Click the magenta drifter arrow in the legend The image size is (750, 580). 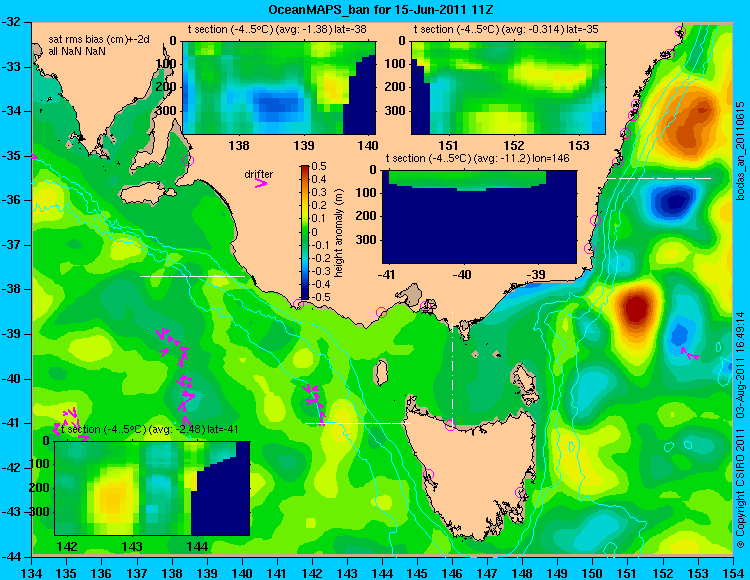click(261, 183)
